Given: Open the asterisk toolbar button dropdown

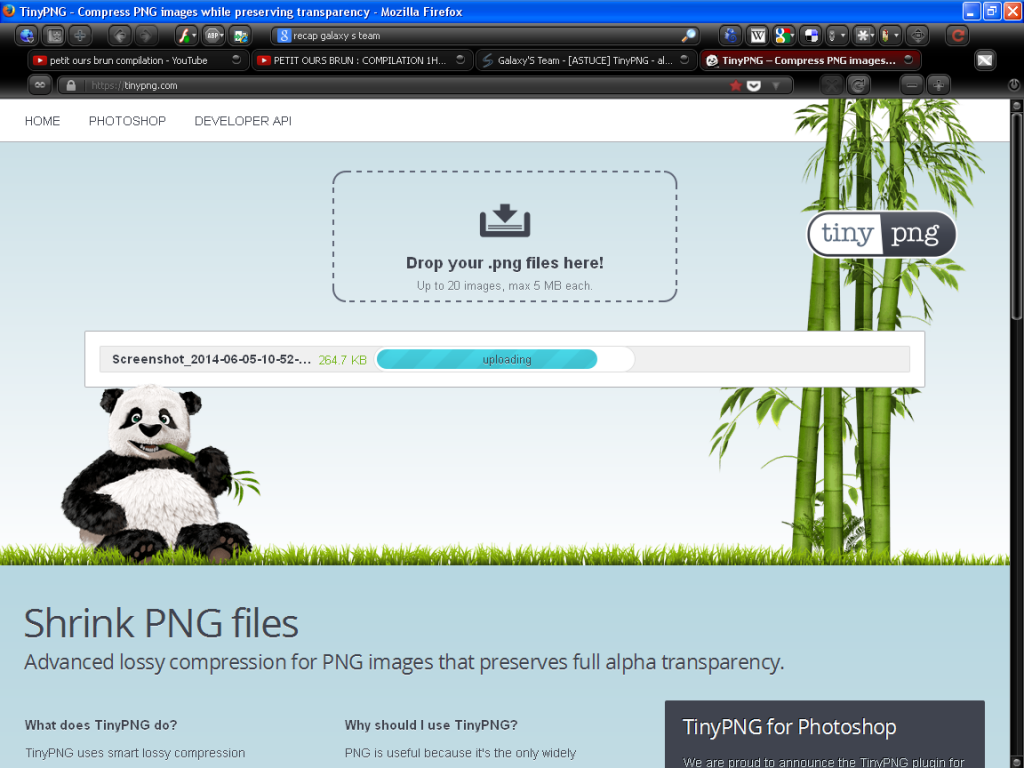Looking at the screenshot, I should (865, 35).
